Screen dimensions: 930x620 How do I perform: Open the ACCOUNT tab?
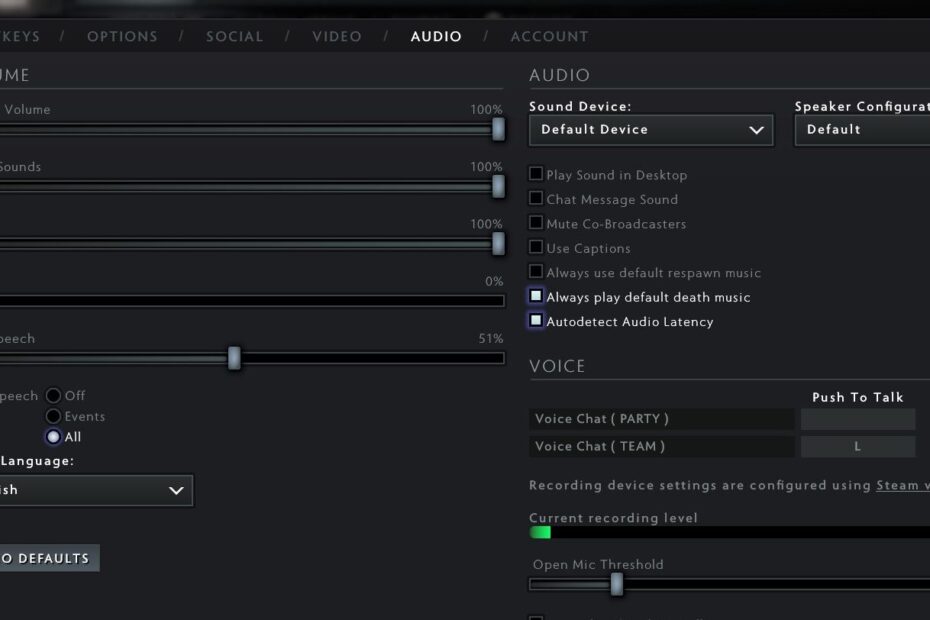click(x=549, y=36)
